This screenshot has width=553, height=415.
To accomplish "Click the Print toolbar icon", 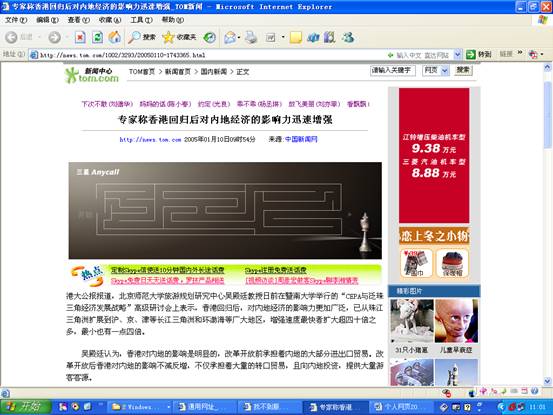I will click(251, 37).
